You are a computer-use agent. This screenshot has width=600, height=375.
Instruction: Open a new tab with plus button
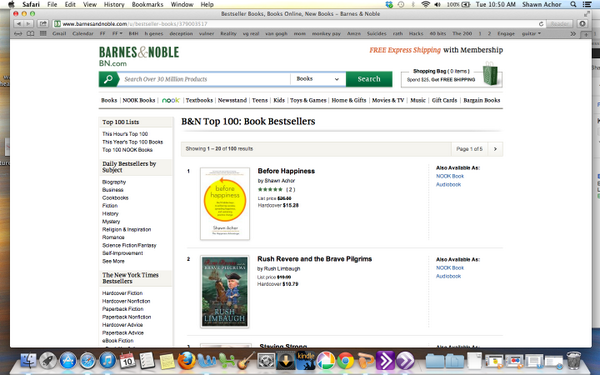586,34
